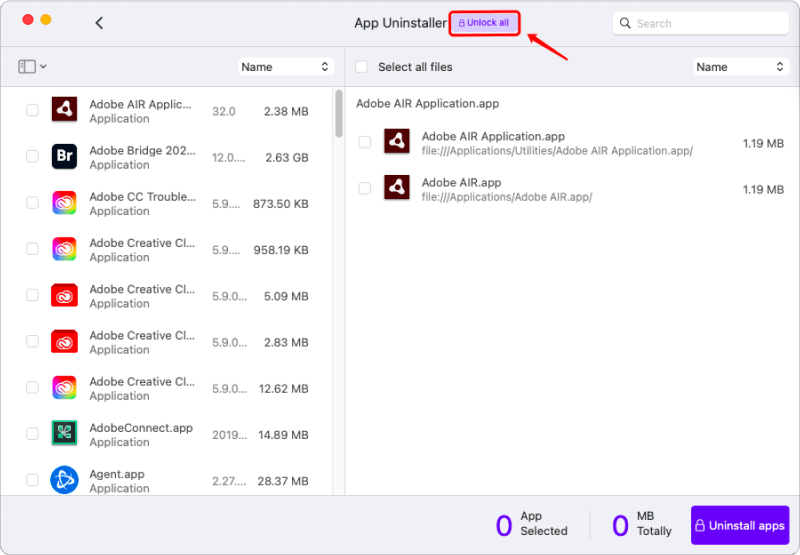
Task: Click version 32.0 of Adobe AIR
Action: point(223,111)
